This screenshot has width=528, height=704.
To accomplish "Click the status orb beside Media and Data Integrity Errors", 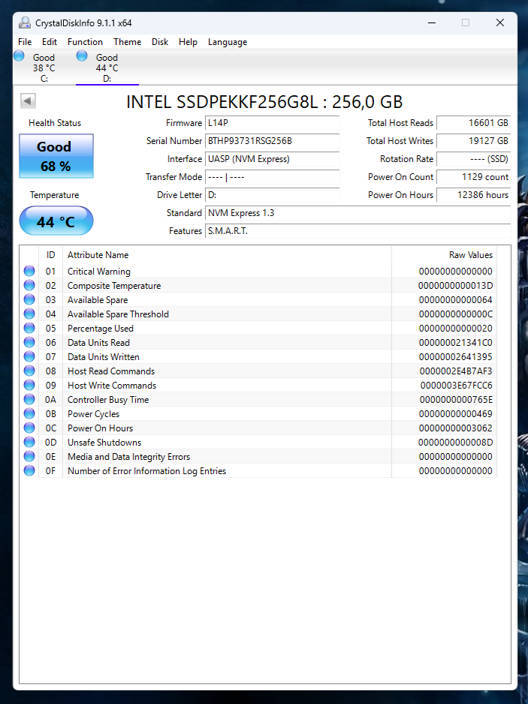I will (29, 456).
